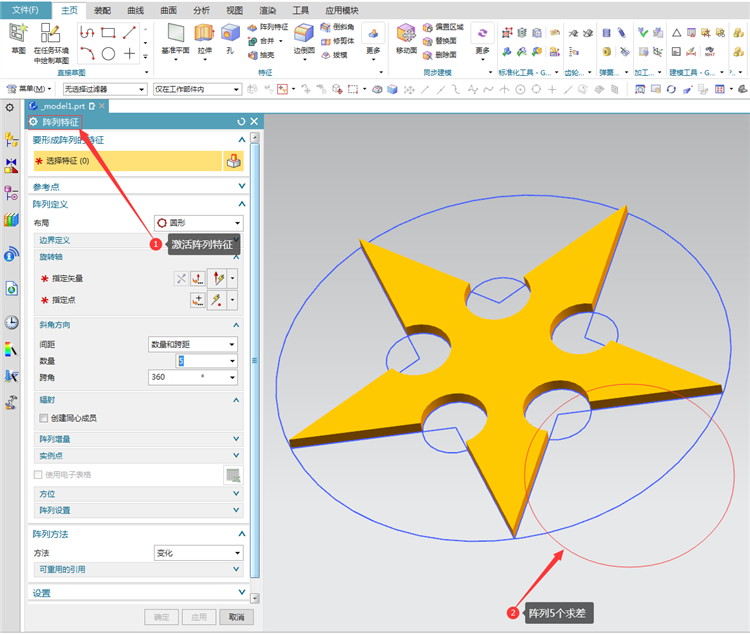Click the 确定 button
Viewport: 750px width, 635px height.
(x=161, y=617)
